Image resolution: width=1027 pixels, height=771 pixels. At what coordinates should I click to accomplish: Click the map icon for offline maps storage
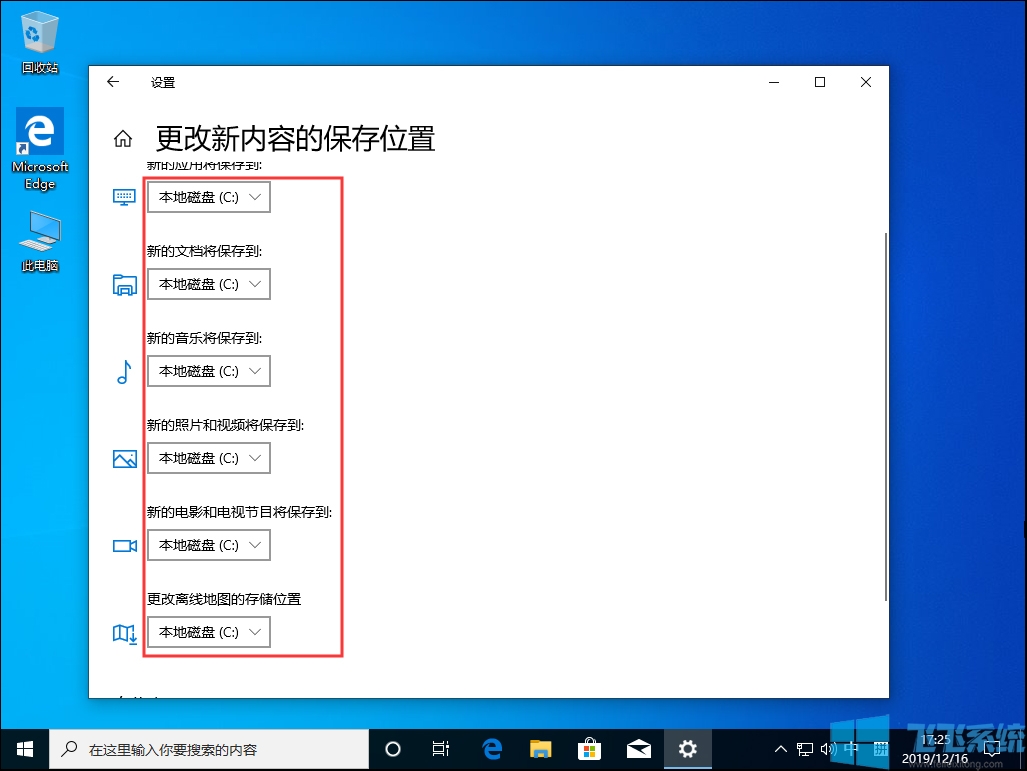coord(124,632)
